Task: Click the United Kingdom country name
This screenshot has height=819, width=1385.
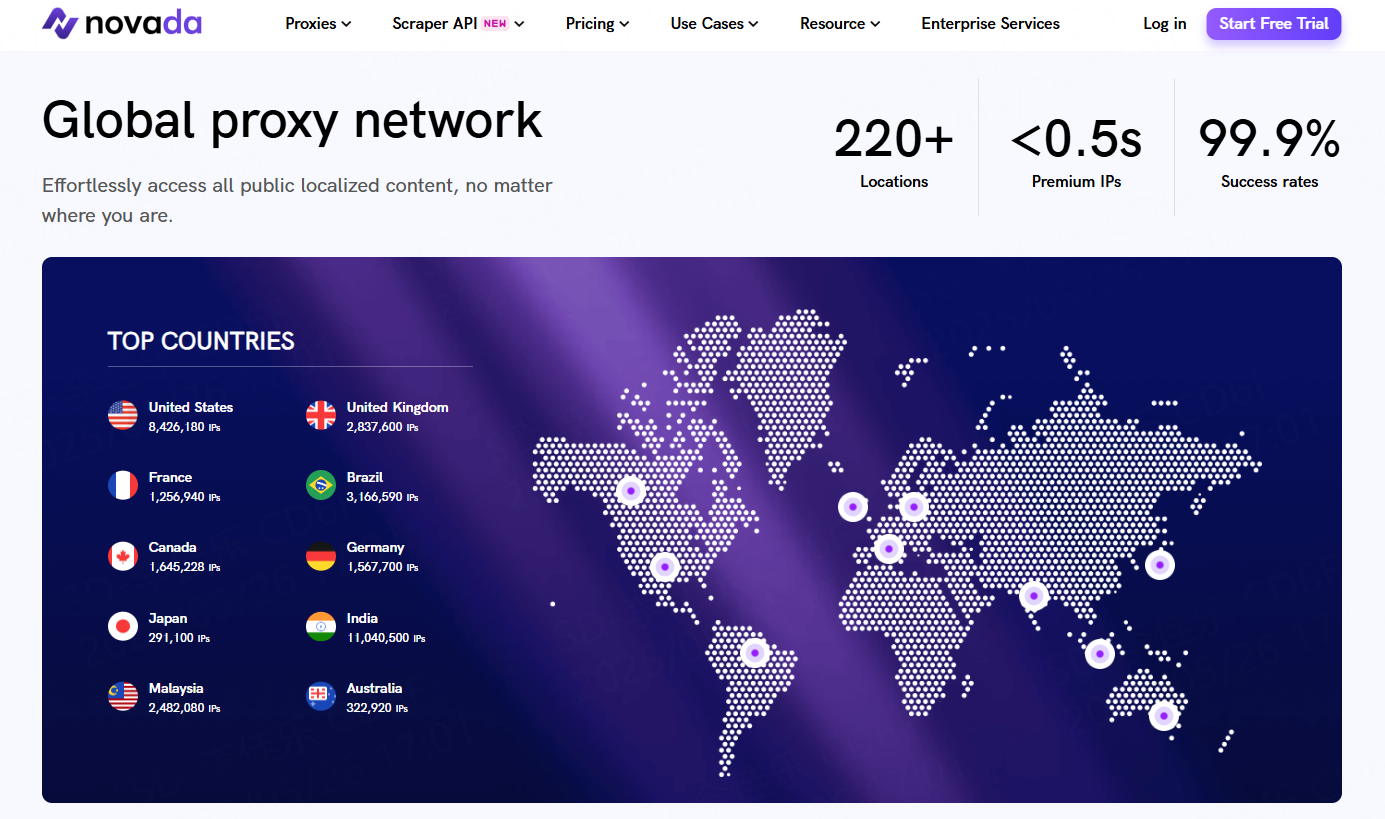Action: coord(398,407)
